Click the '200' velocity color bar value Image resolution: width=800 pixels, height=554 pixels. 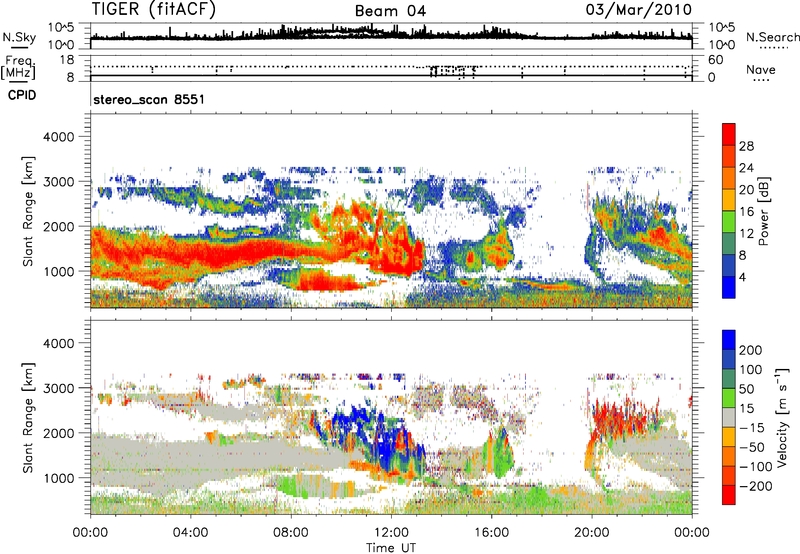tap(751, 350)
